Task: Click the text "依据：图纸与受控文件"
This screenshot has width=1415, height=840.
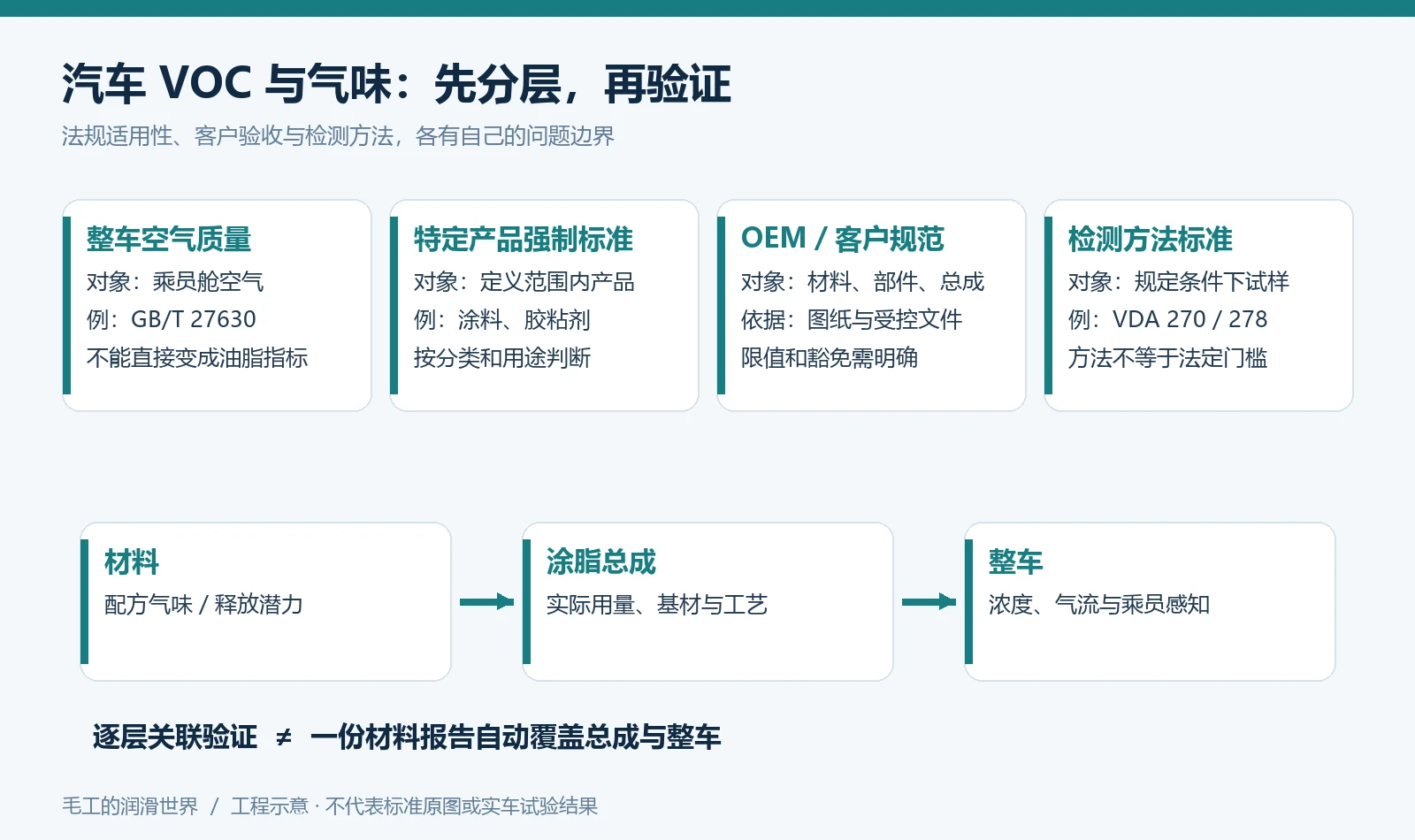Action: (852, 319)
